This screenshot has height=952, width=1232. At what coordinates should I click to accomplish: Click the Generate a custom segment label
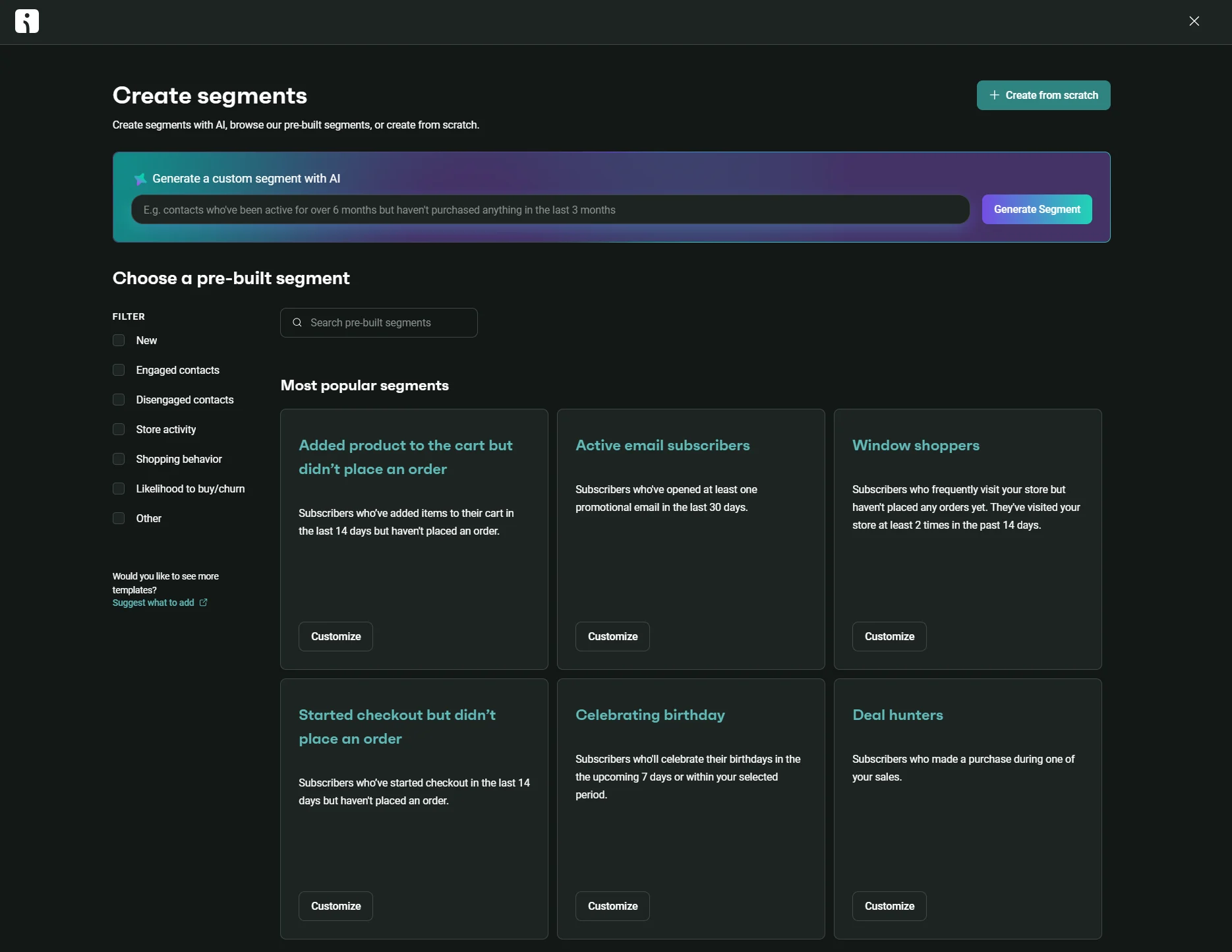[x=246, y=179]
